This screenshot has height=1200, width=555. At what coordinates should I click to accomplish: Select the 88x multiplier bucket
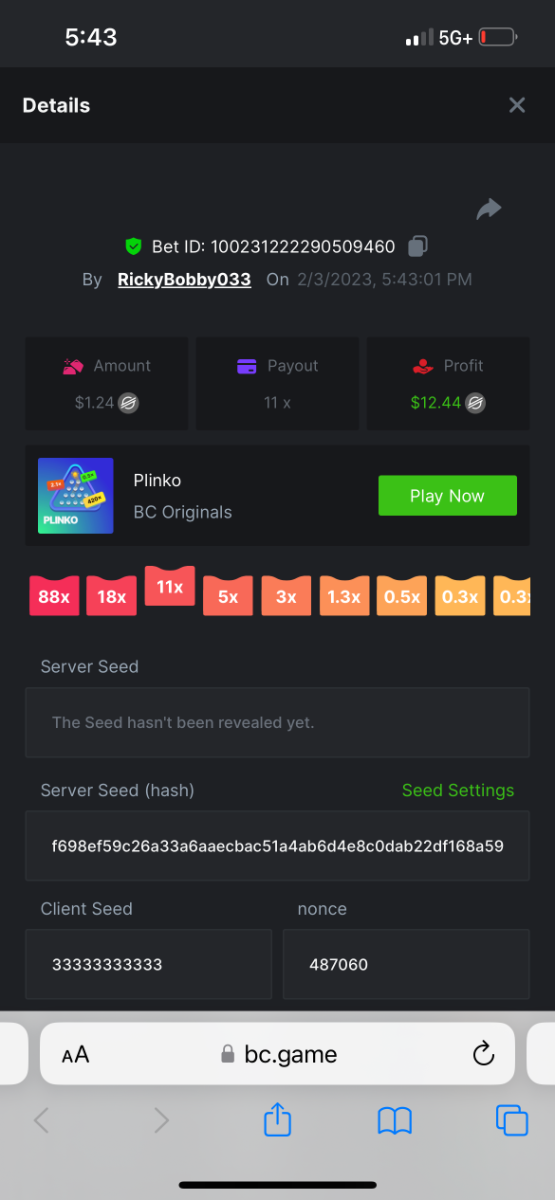coord(54,596)
